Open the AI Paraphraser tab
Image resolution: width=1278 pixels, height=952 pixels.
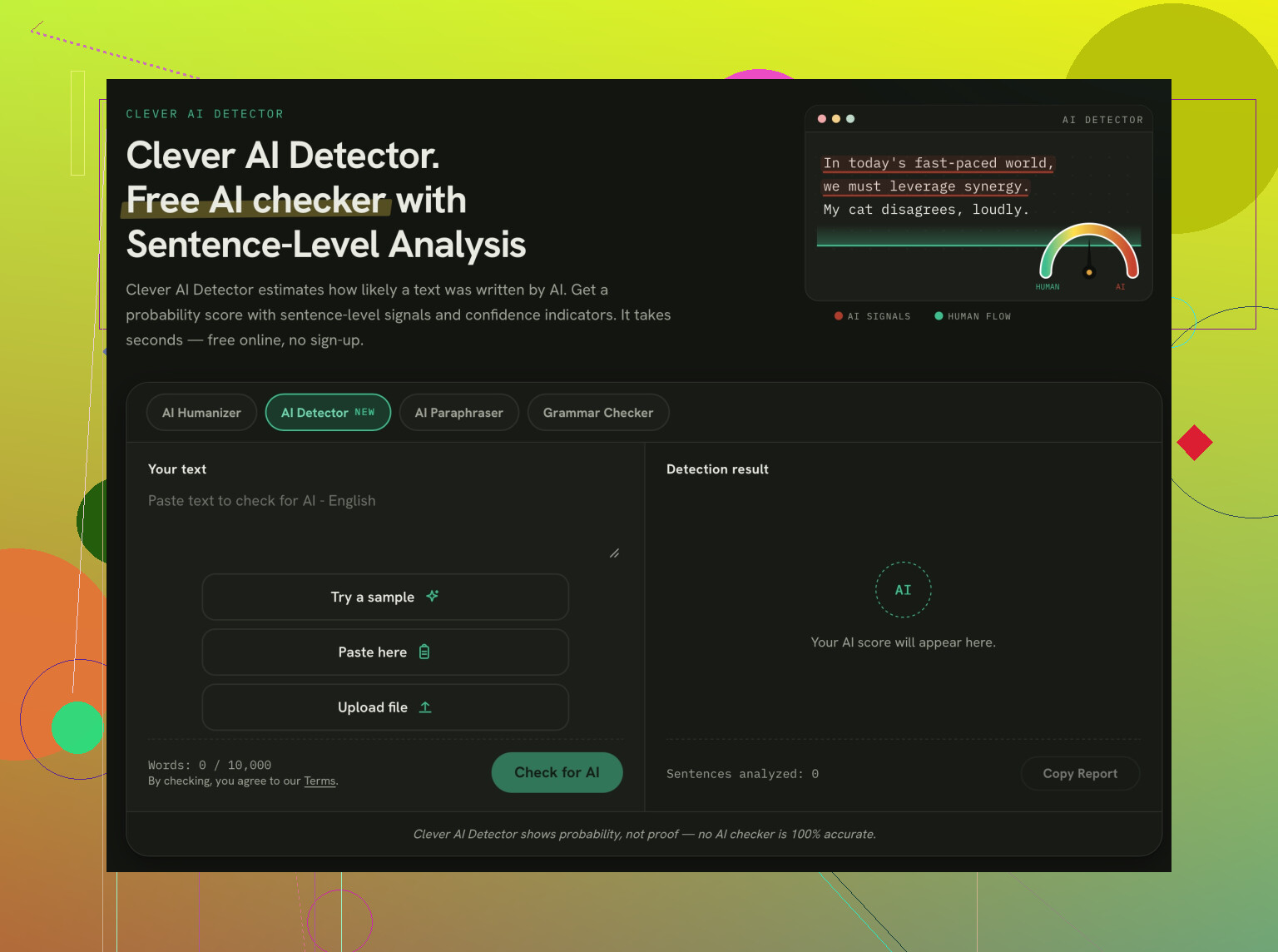click(459, 413)
